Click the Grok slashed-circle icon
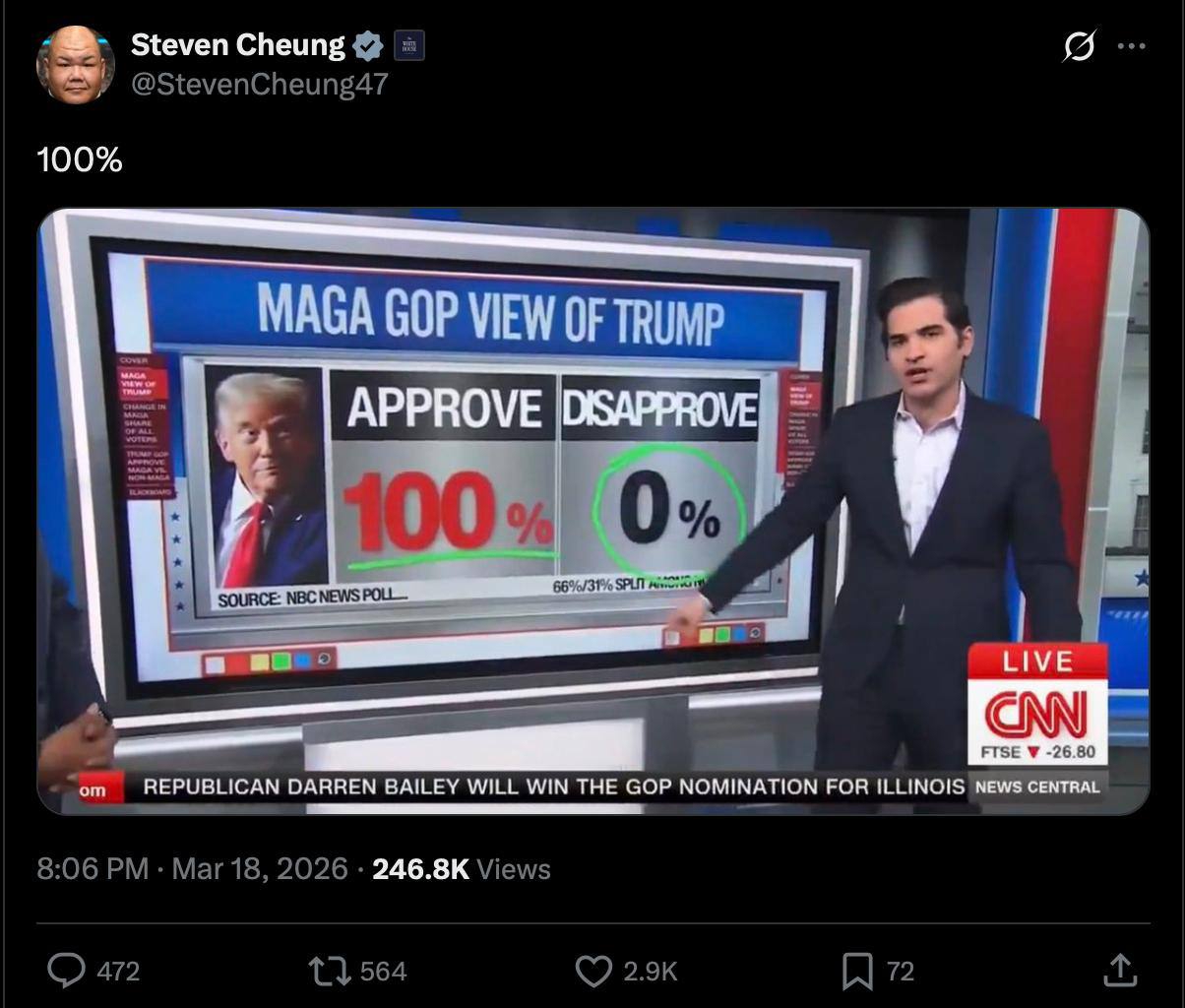 pos(1080,46)
